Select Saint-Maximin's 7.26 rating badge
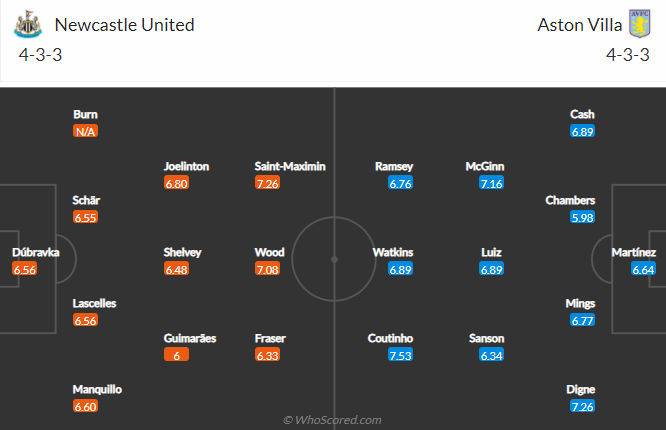 [x=267, y=183]
